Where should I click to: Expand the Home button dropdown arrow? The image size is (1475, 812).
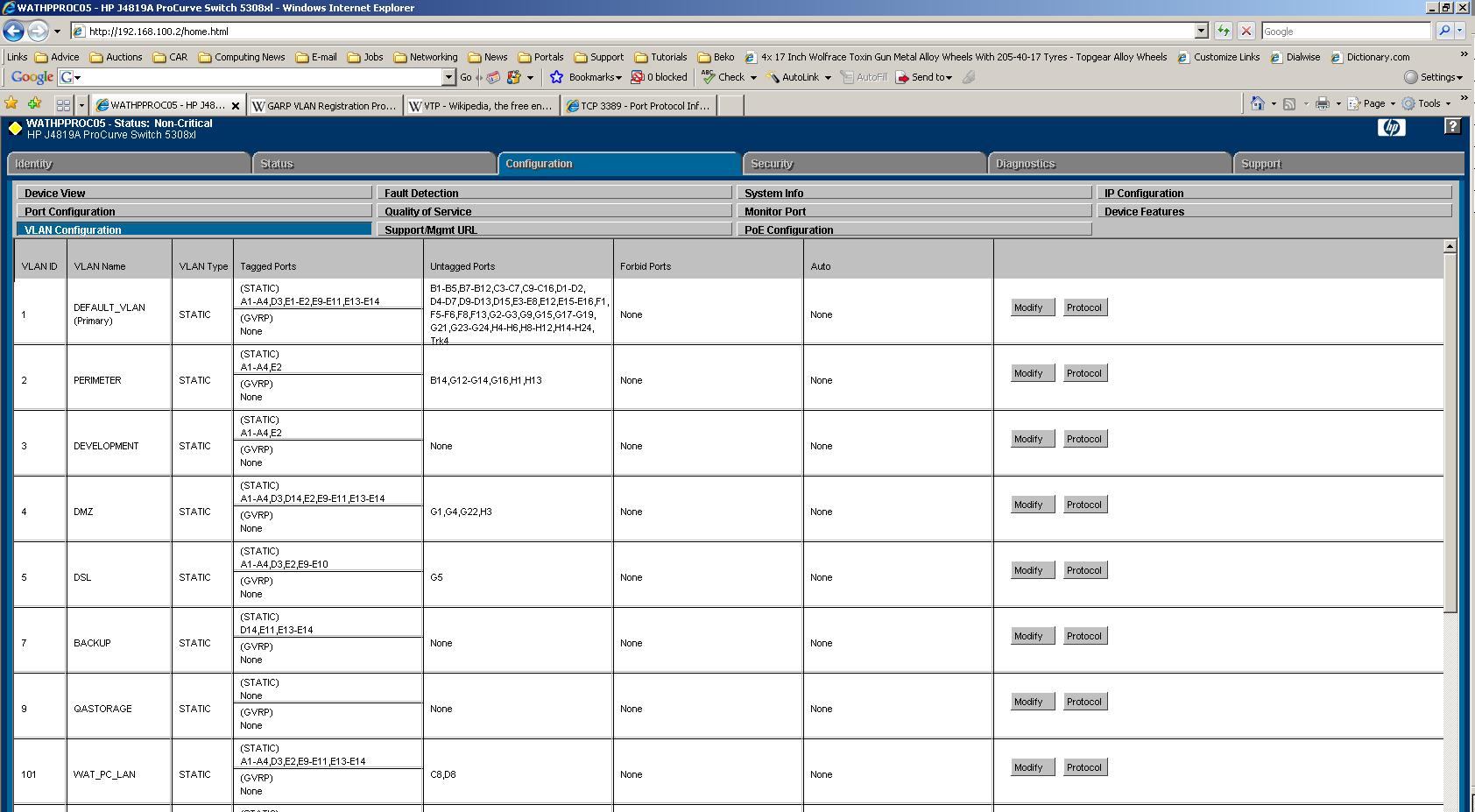tap(1274, 103)
